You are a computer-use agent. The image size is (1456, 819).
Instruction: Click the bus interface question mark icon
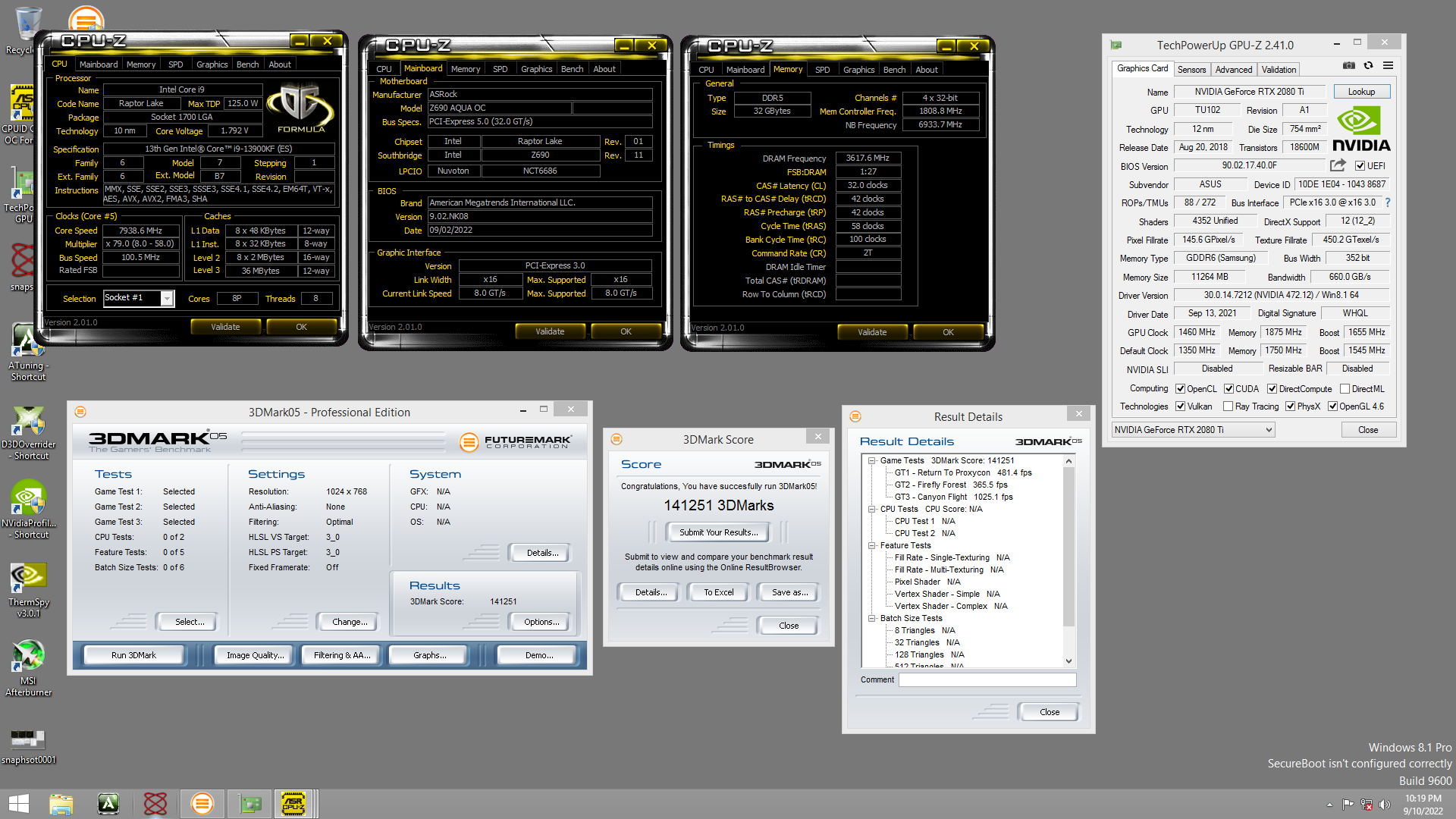tap(1388, 202)
